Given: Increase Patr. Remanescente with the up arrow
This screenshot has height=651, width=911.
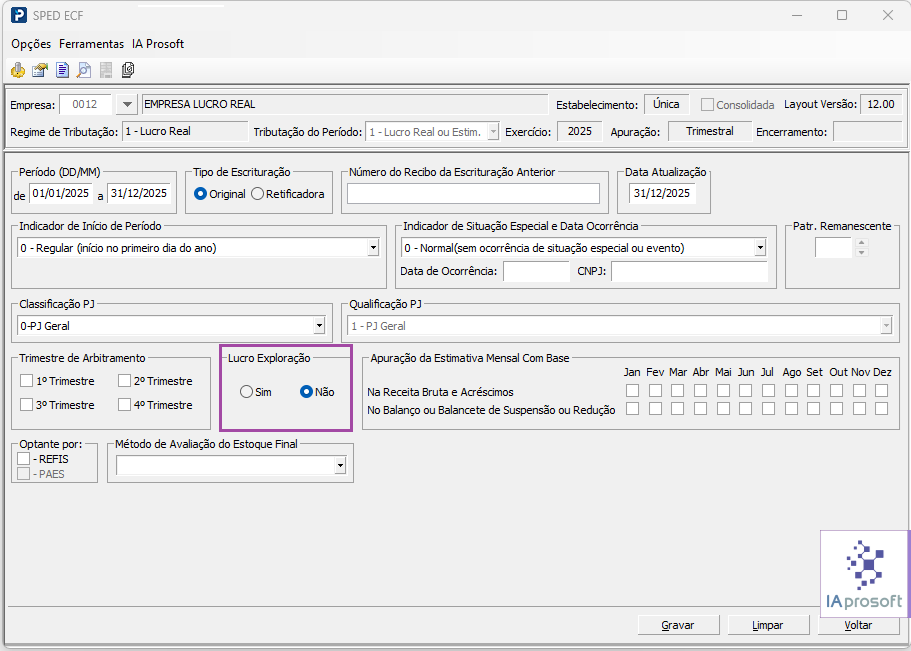Looking at the screenshot, I should point(862,244).
